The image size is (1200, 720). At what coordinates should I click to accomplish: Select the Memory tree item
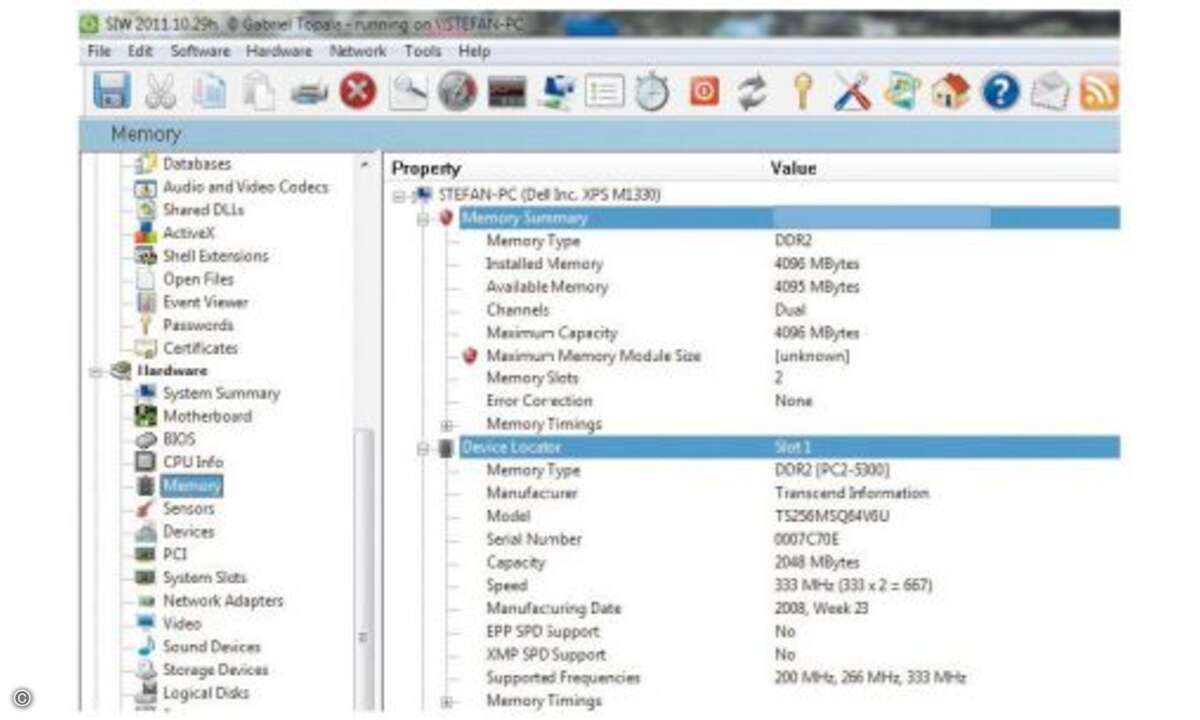[192, 486]
